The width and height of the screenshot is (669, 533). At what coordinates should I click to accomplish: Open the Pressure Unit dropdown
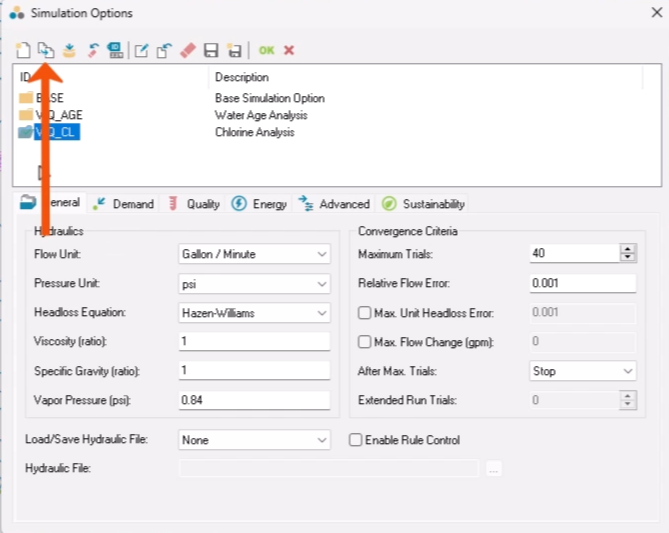point(254,284)
